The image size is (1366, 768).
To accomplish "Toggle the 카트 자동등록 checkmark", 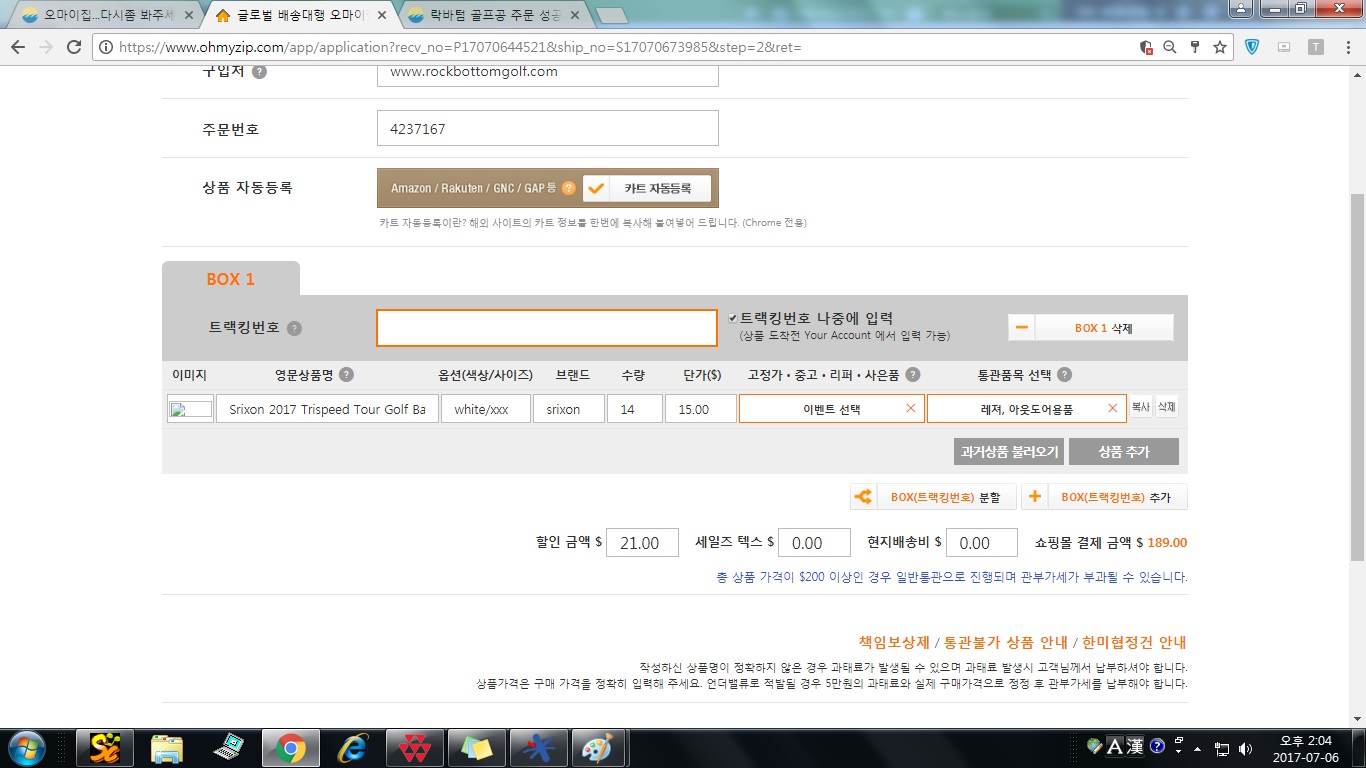I will pyautogui.click(x=595, y=188).
